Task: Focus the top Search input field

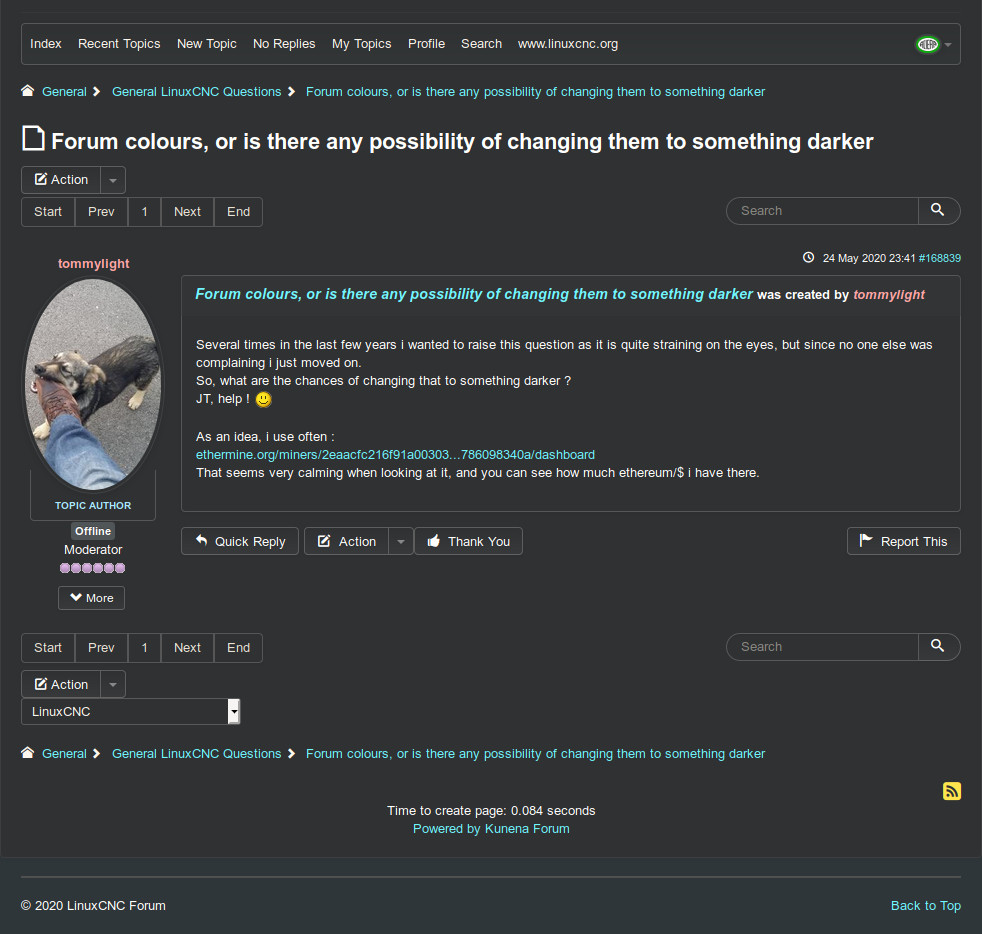Action: coord(822,210)
